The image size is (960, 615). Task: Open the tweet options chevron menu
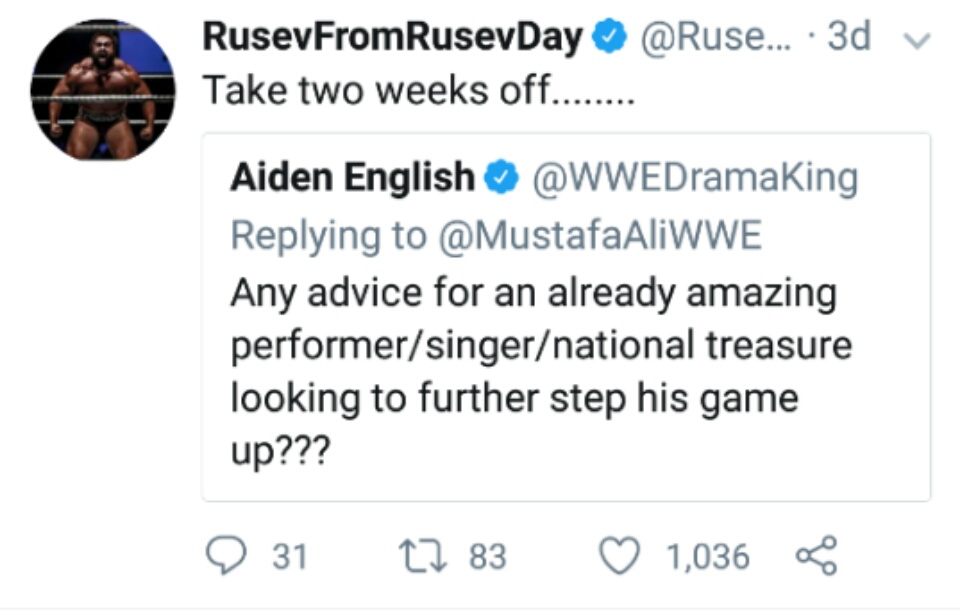[x=916, y=41]
